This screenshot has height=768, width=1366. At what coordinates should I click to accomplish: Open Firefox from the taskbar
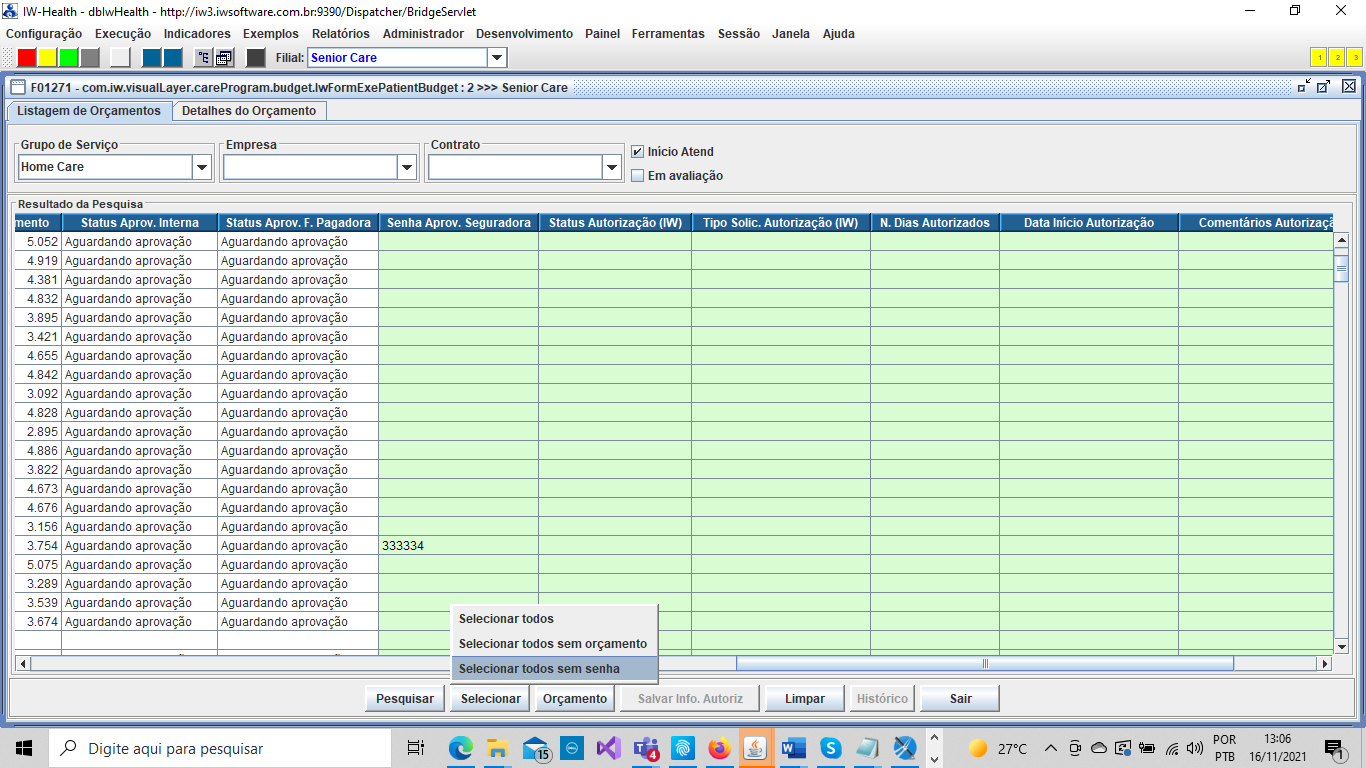coord(719,748)
